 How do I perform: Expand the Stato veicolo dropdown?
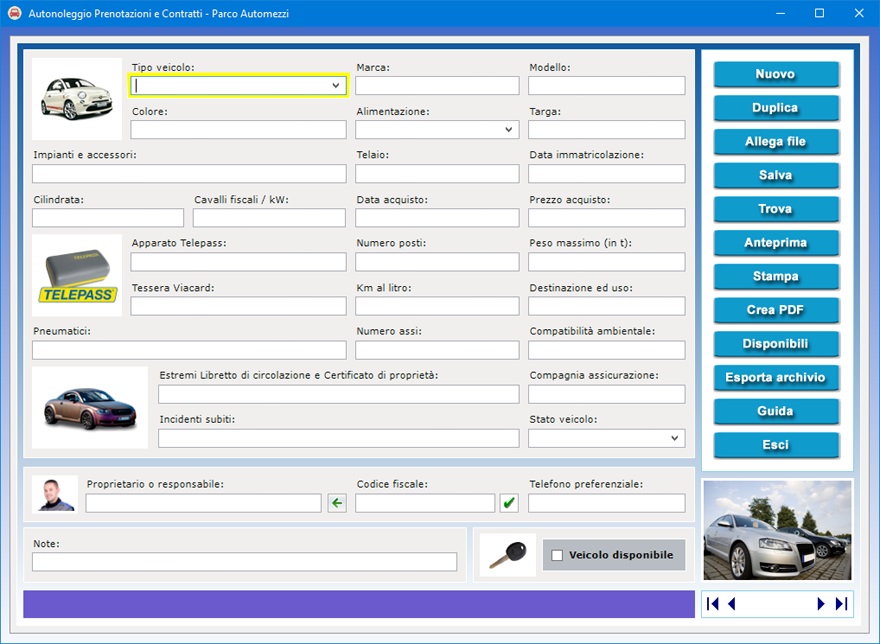pos(675,438)
